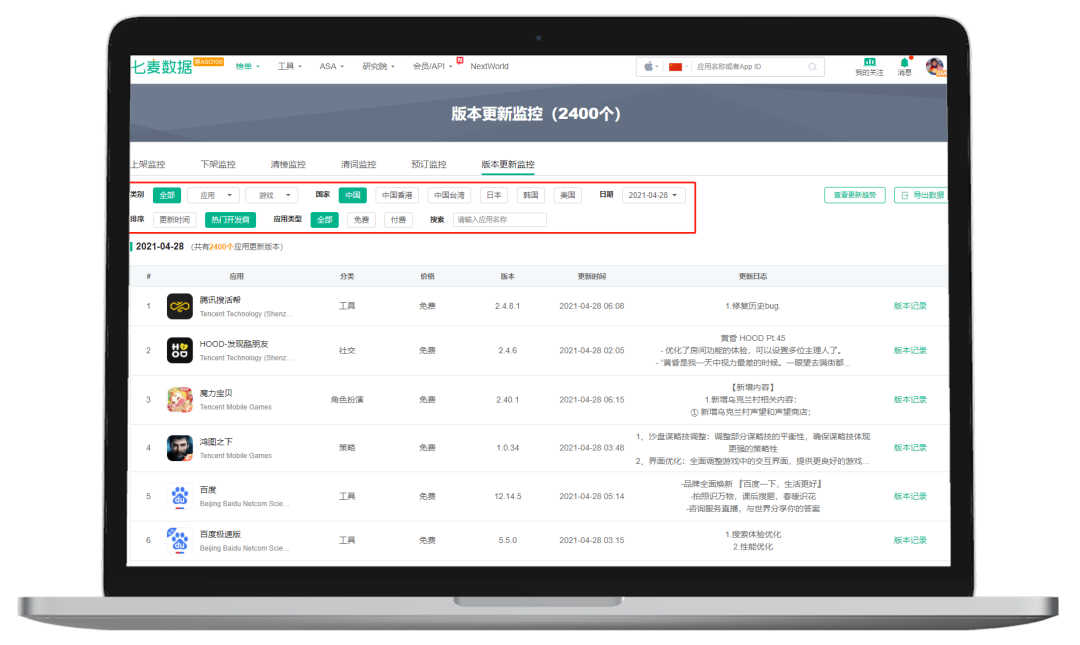The height and width of the screenshot is (645, 1080).
Task: Open the 百度极速版 app icon
Action: (x=180, y=540)
